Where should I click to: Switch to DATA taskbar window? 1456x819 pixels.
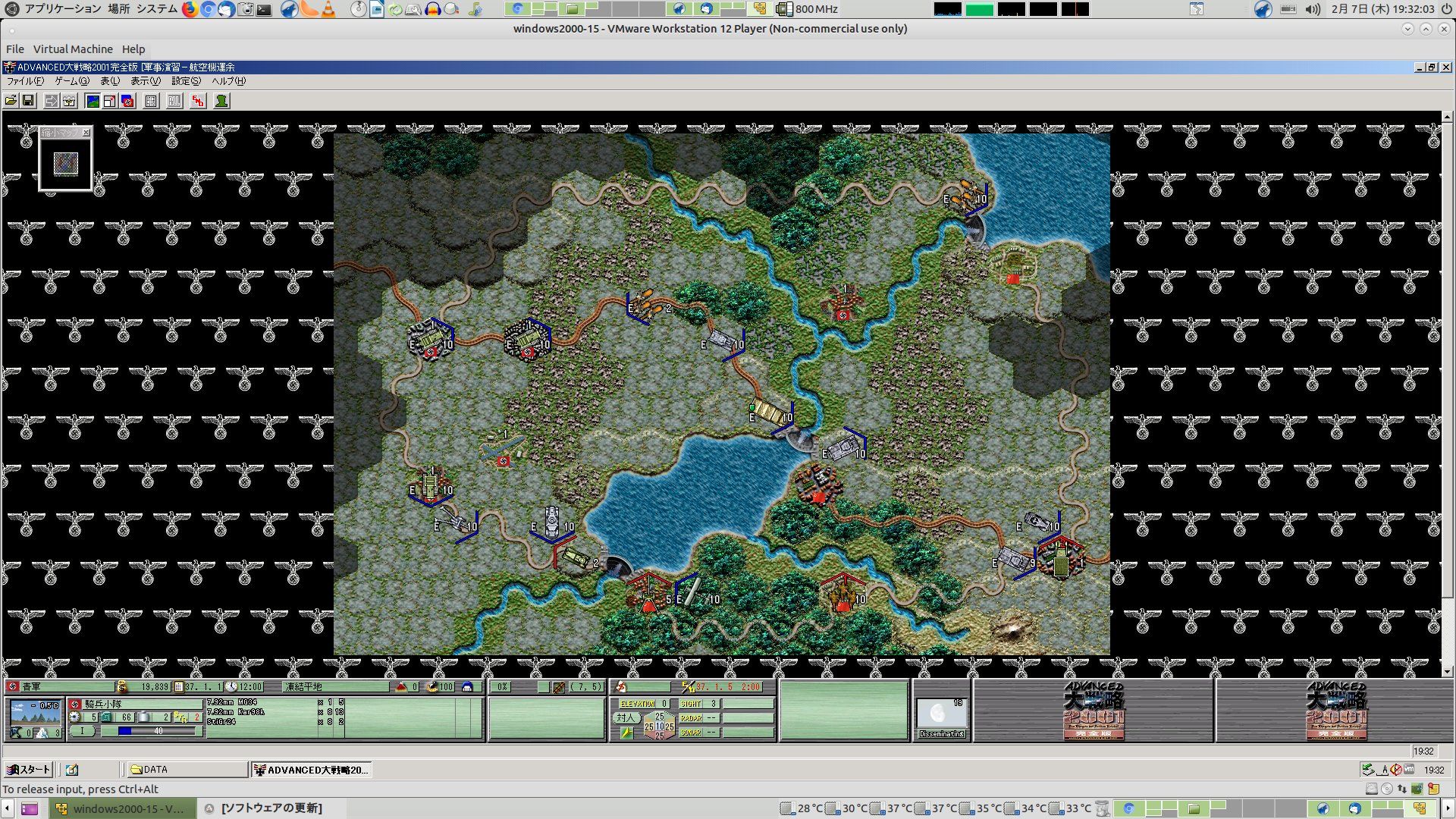(x=187, y=770)
